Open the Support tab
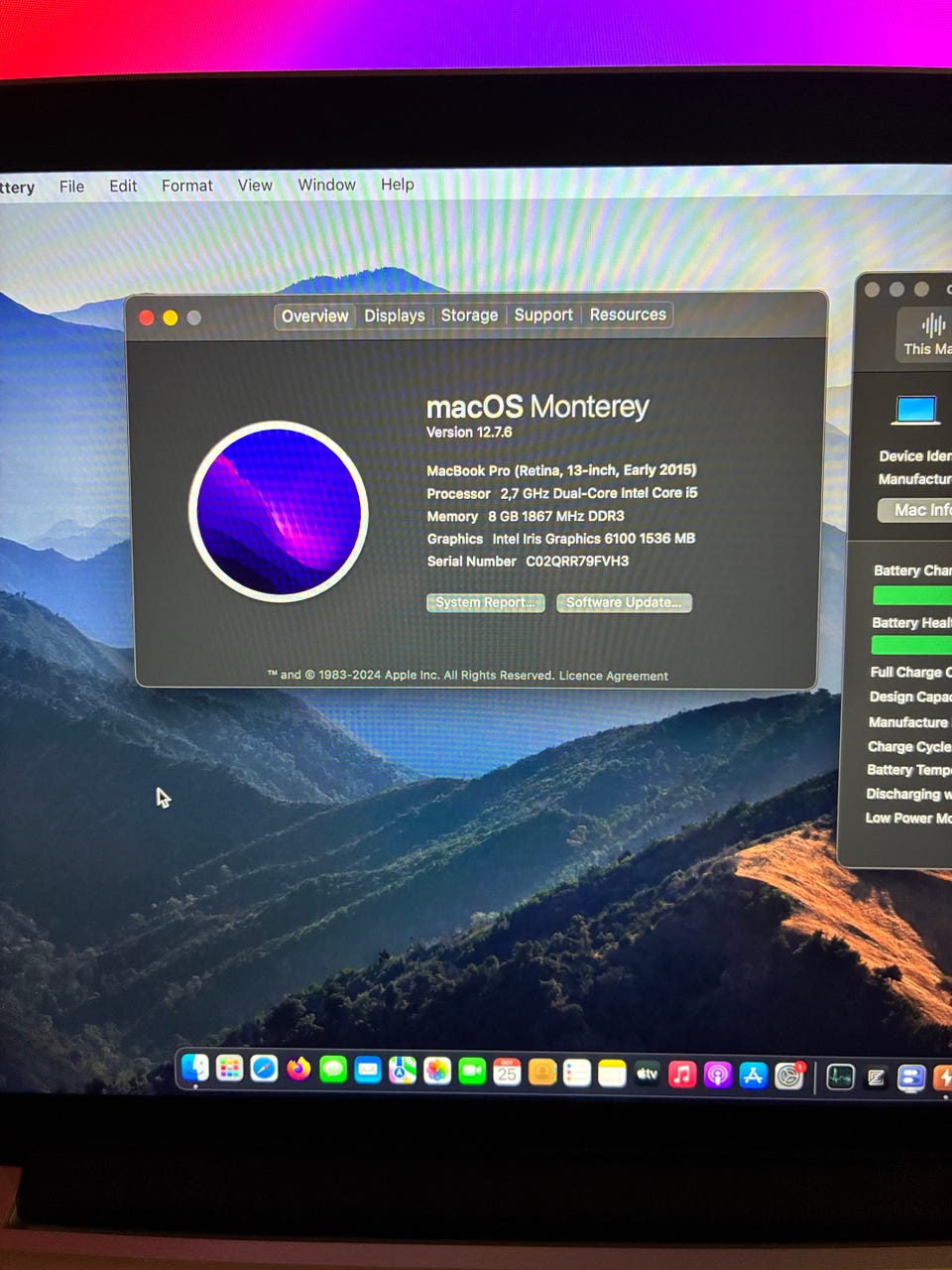Screen dimensions: 952x1270 [x=543, y=315]
